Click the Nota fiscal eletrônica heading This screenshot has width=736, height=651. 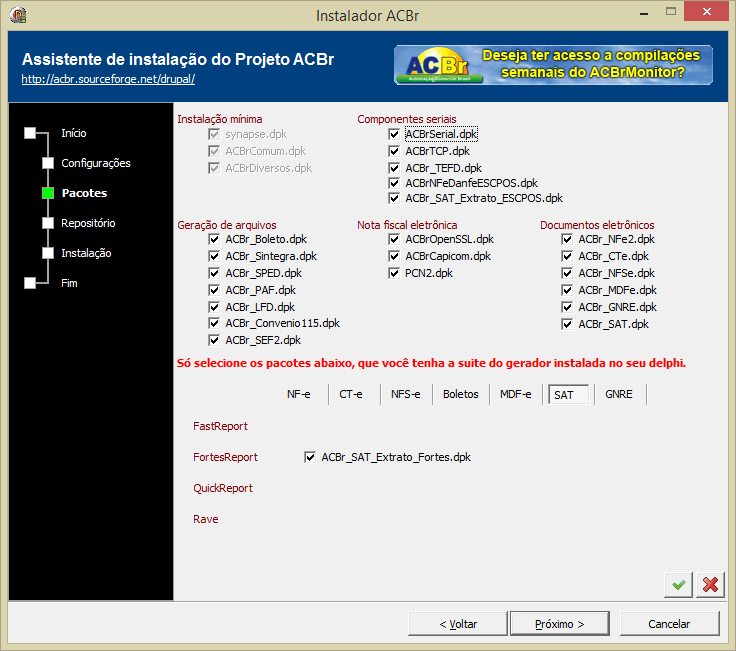407,225
